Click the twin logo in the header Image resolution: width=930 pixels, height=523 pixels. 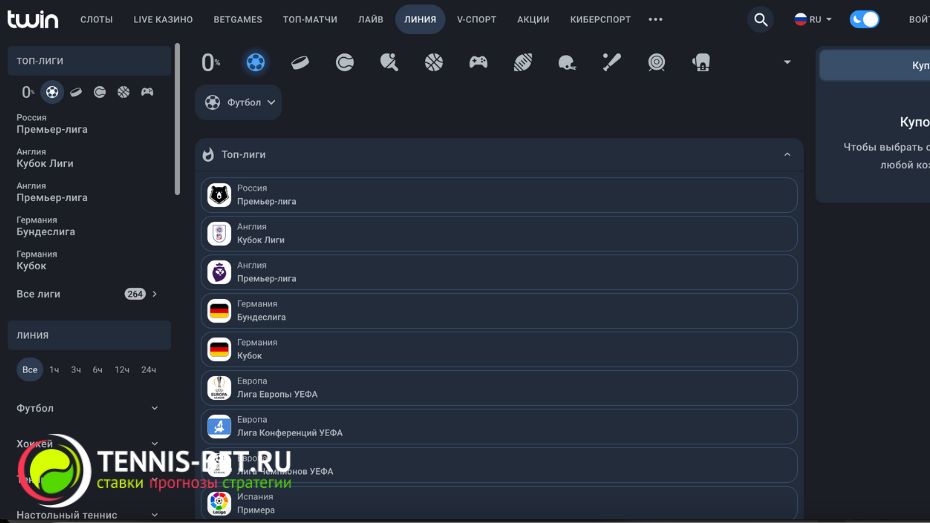click(33, 19)
